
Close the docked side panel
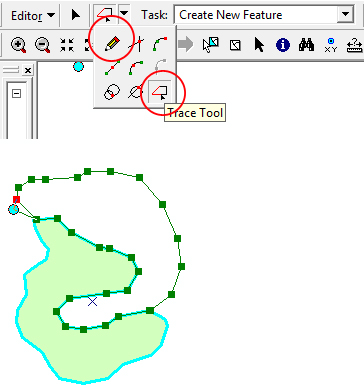pyautogui.click(x=28, y=70)
